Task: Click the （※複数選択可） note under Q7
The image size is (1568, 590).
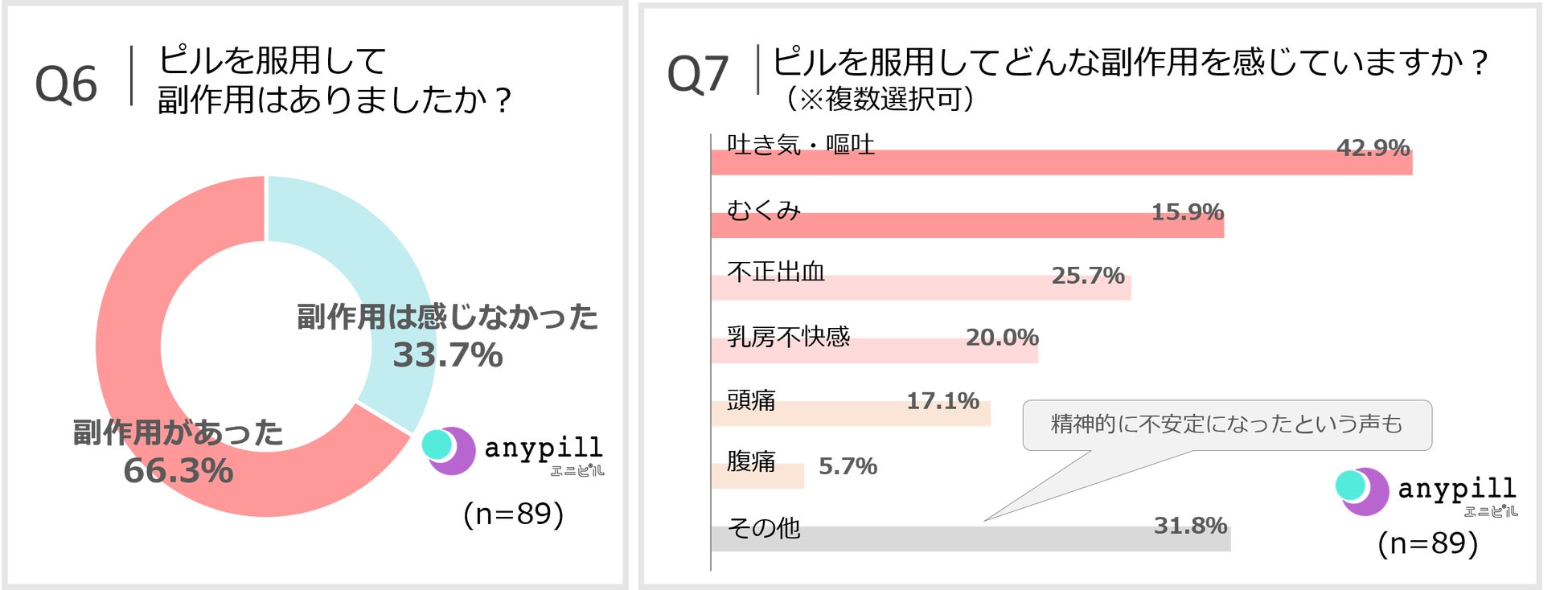Action: 880,99
